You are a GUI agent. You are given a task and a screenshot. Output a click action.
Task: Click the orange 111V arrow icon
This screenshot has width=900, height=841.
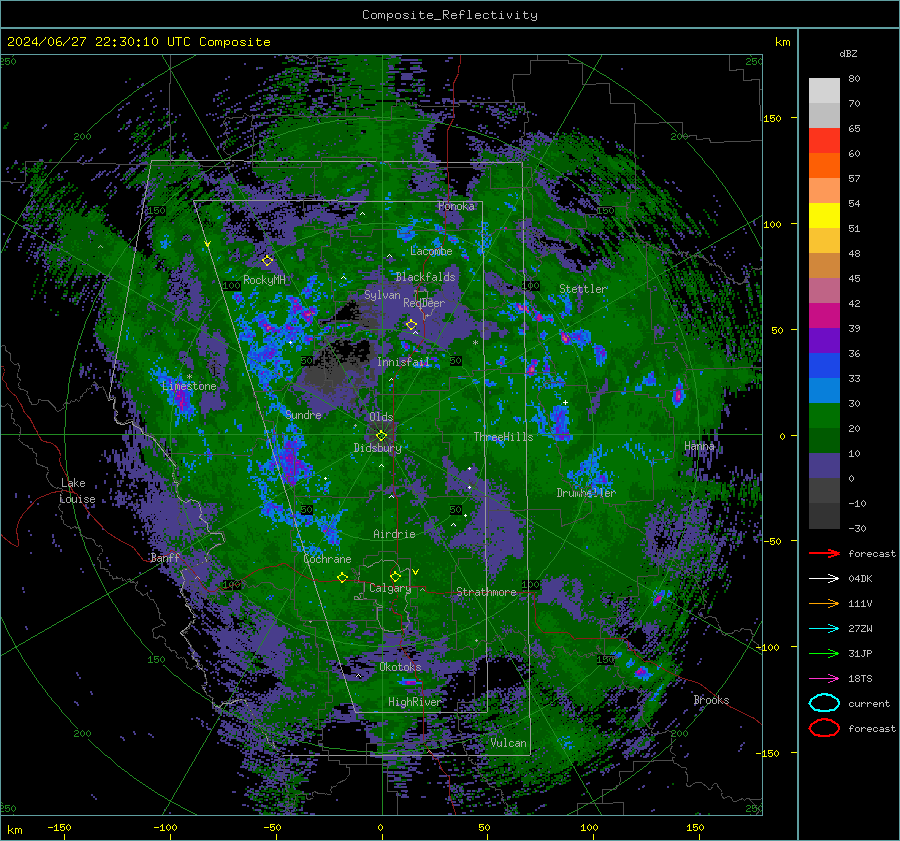(824, 603)
